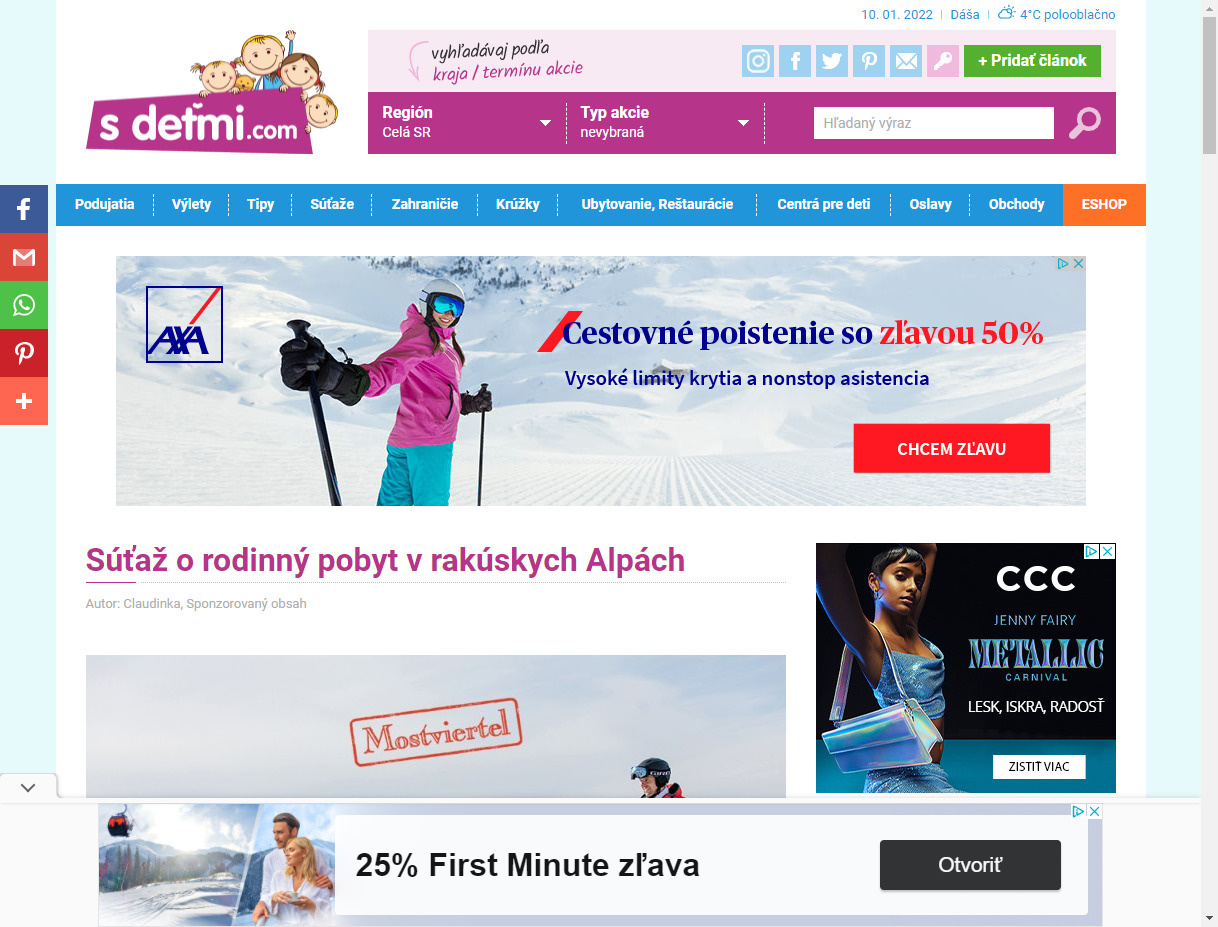1218x927 pixels.
Task: Expand the Región dropdown
Action: click(x=467, y=122)
